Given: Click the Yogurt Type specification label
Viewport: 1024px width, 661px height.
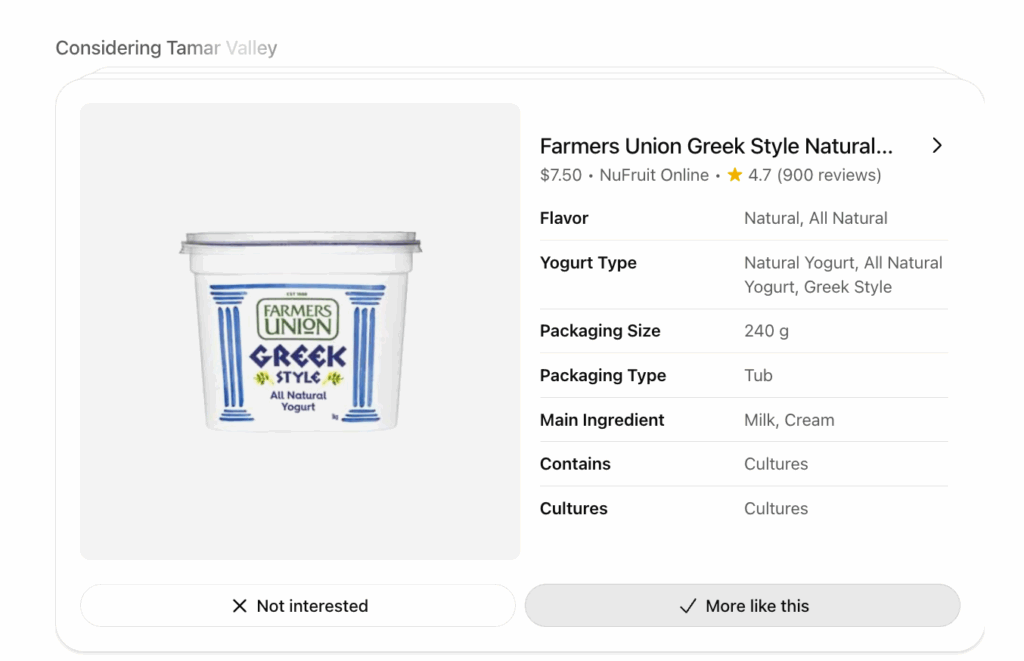Looking at the screenshot, I should pyautogui.click(x=588, y=263).
